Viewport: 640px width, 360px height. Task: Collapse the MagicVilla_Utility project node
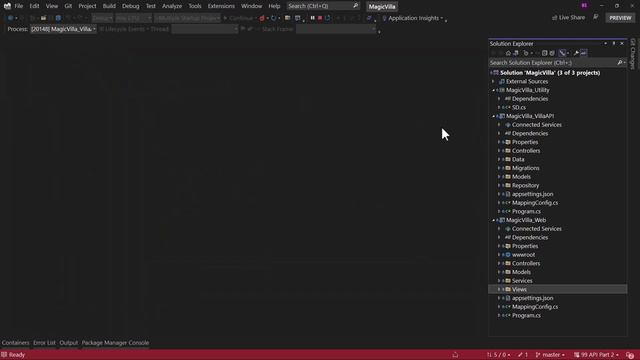tap(493, 90)
